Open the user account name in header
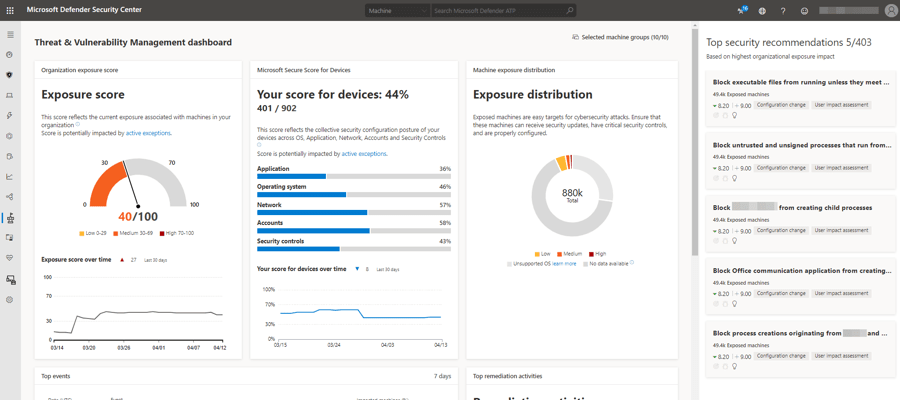 [x=849, y=10]
